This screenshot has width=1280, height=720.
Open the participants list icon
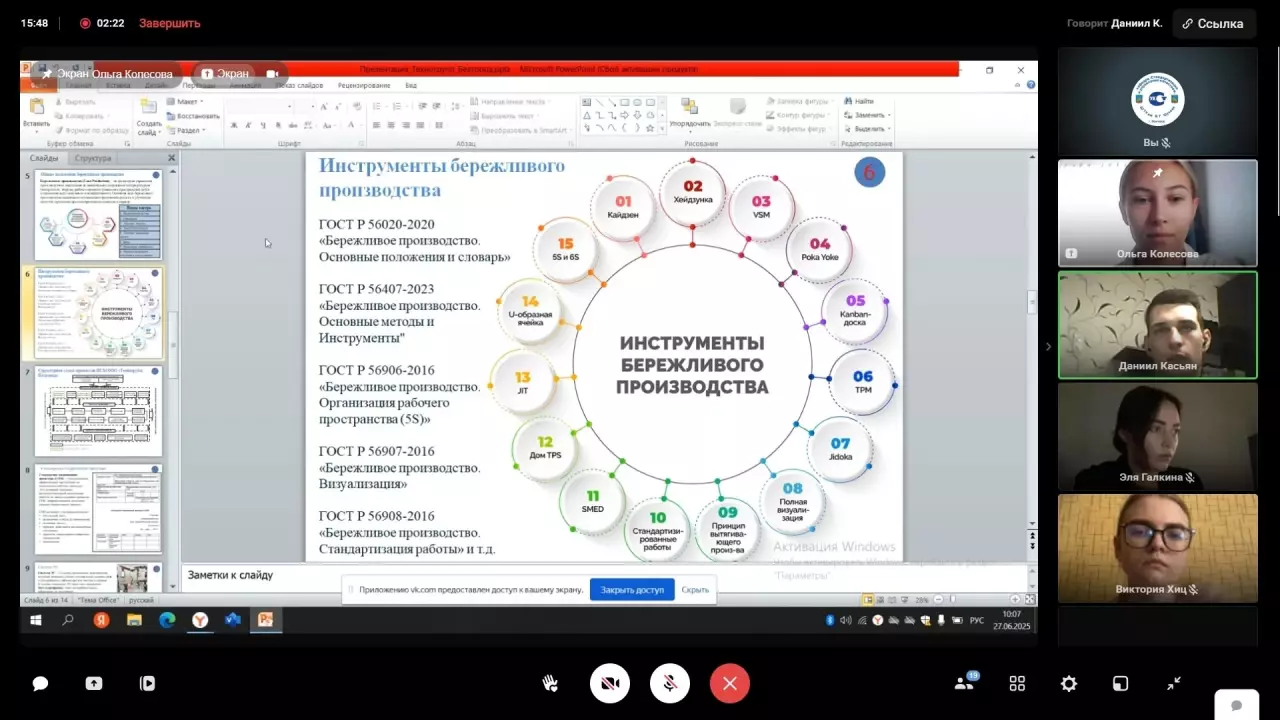[965, 683]
